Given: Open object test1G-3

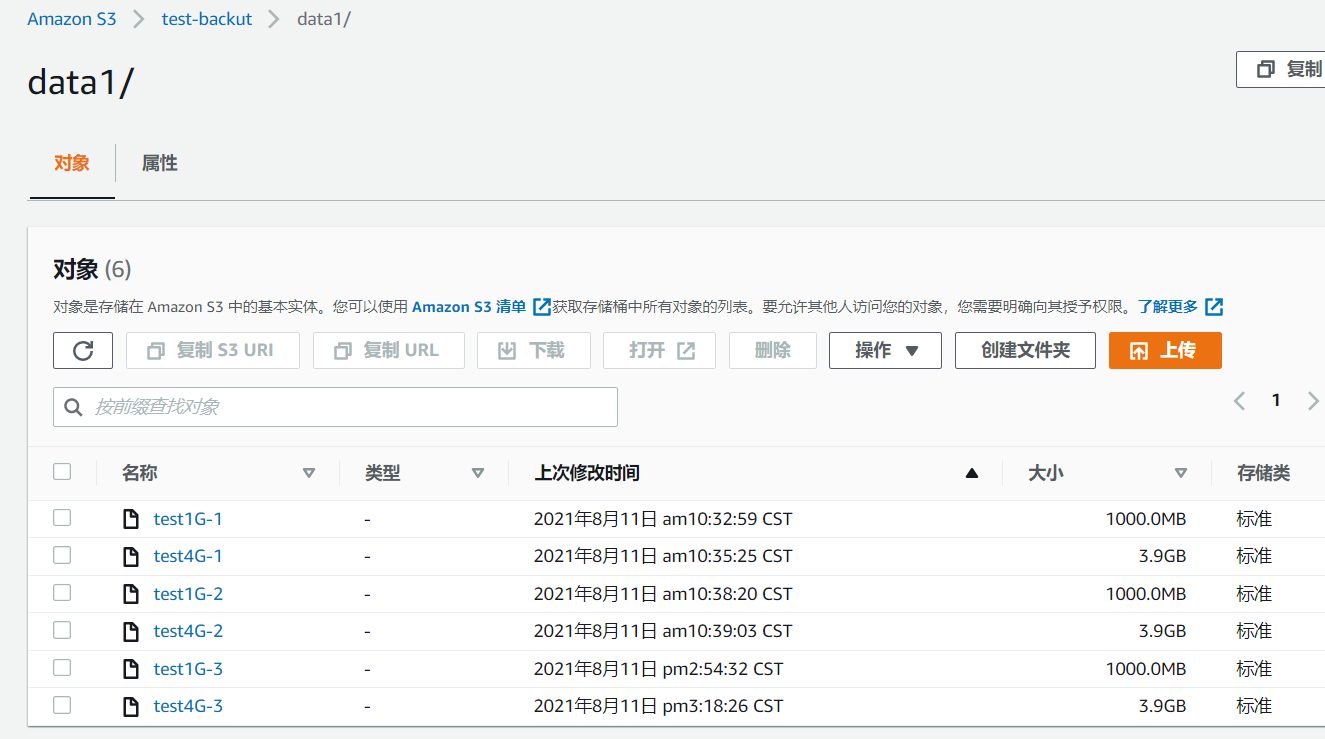Looking at the screenshot, I should pyautogui.click(x=188, y=669).
